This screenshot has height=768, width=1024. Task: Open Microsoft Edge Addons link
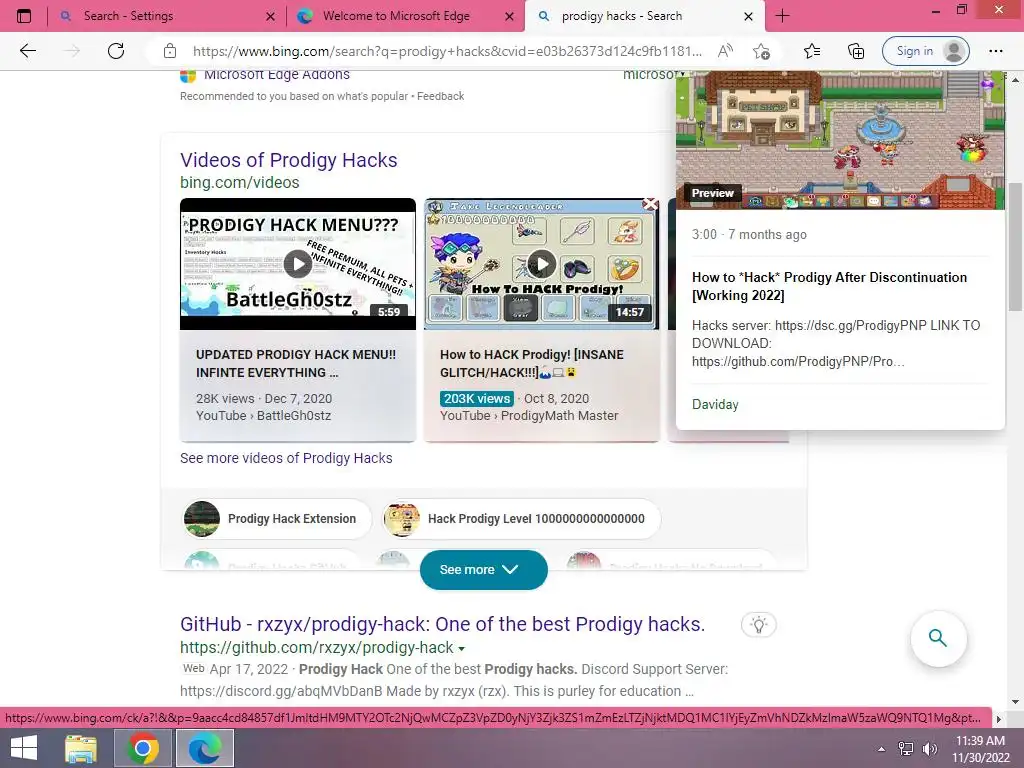tap(277, 75)
